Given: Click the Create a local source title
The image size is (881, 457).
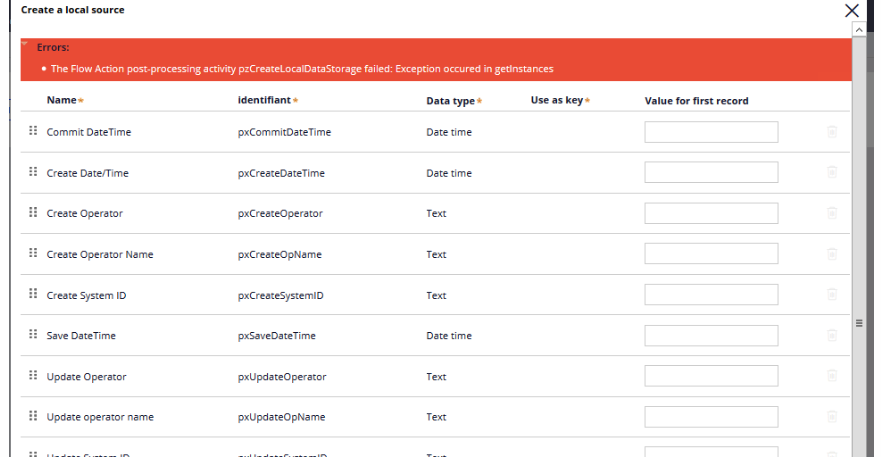Looking at the screenshot, I should pos(72,10).
